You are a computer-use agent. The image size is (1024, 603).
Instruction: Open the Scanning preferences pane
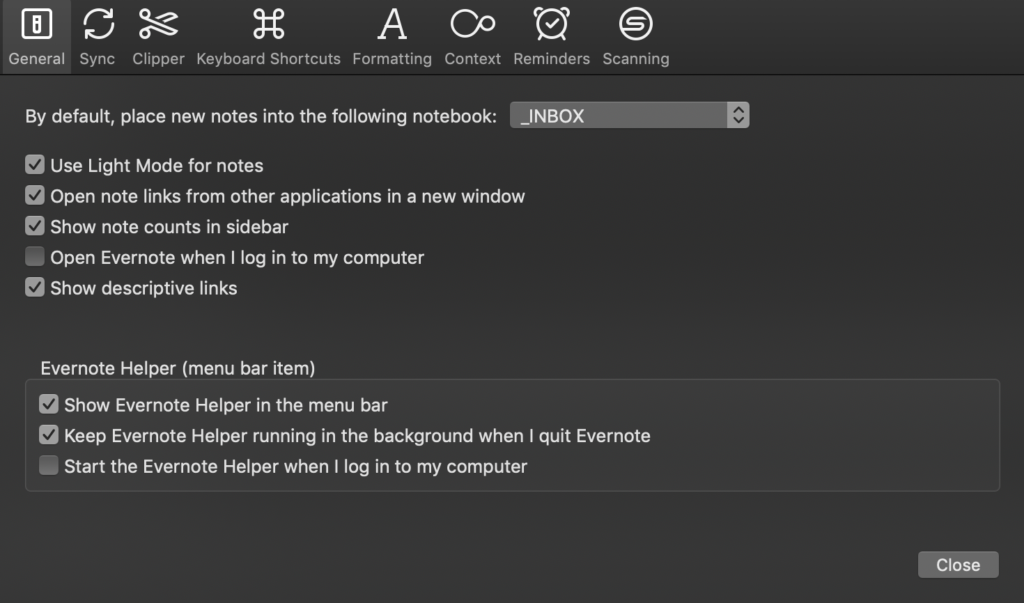[x=635, y=37]
